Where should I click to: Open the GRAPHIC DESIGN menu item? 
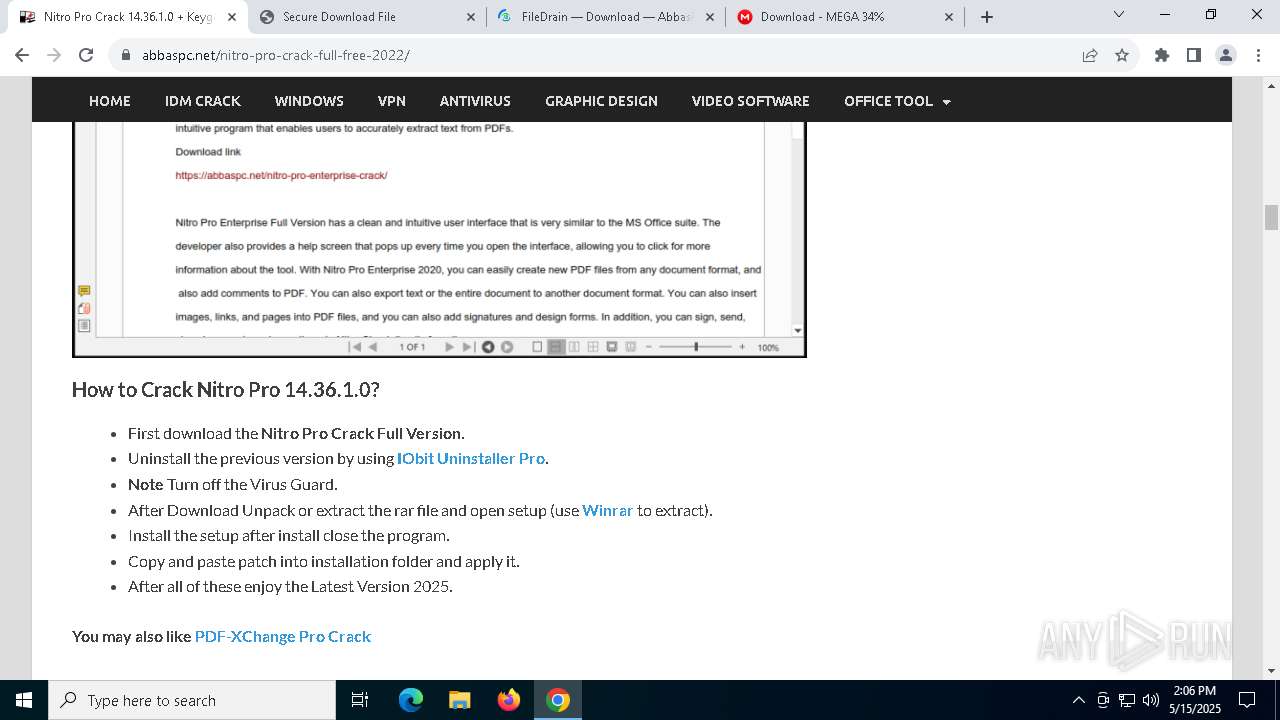point(601,101)
